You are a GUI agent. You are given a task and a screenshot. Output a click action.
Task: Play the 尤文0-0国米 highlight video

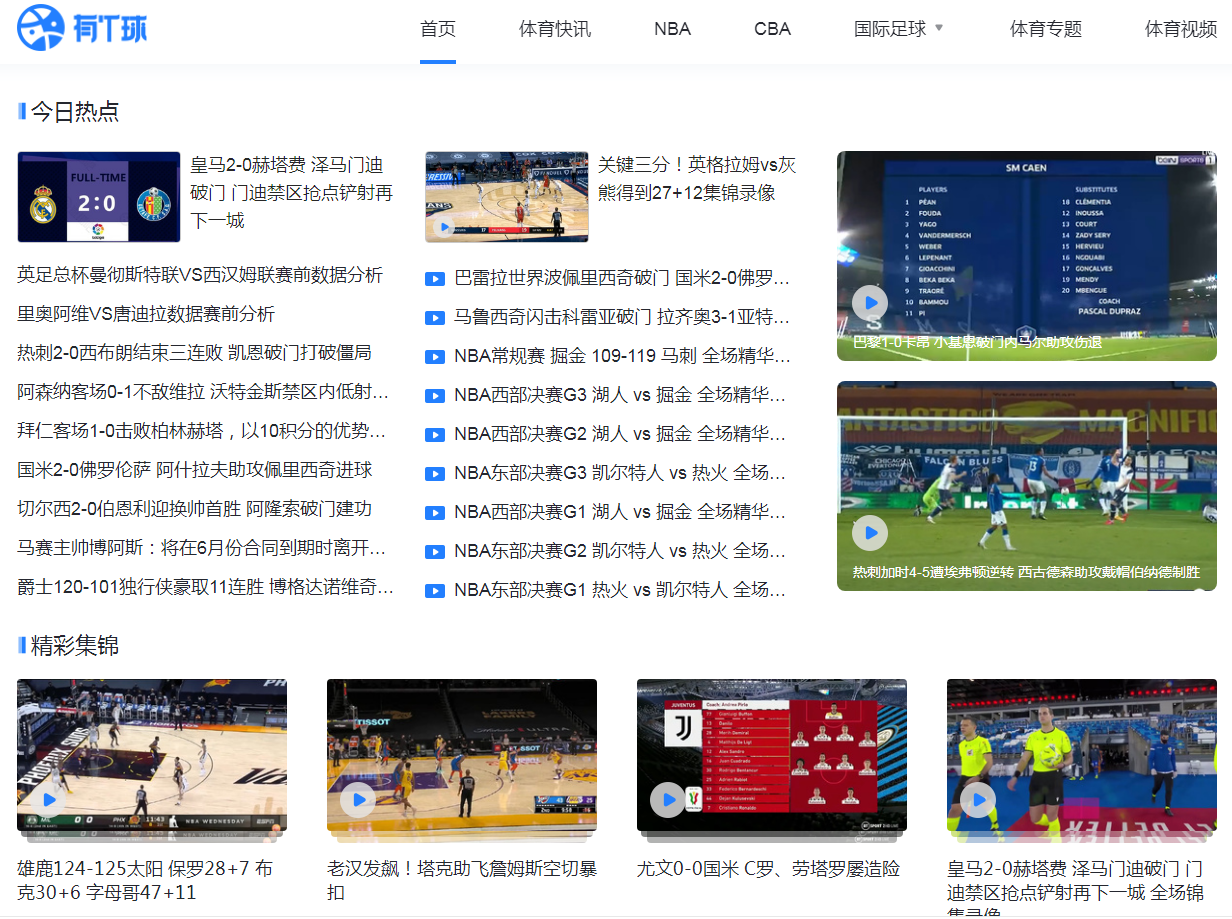(668, 800)
